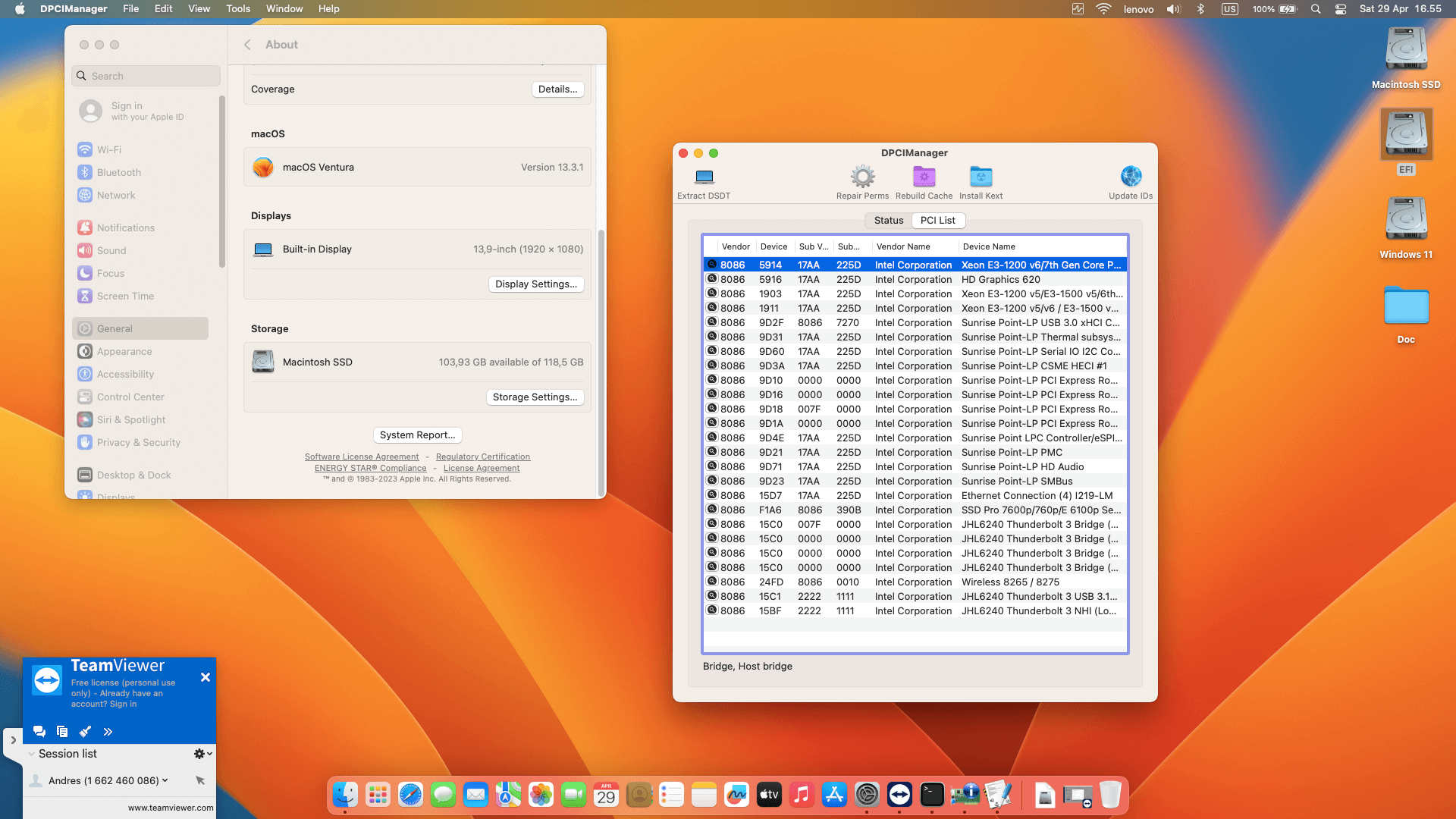1456x819 pixels.
Task: Select the Sunrise Point-LP HD Audio row
Action: [x=915, y=466]
